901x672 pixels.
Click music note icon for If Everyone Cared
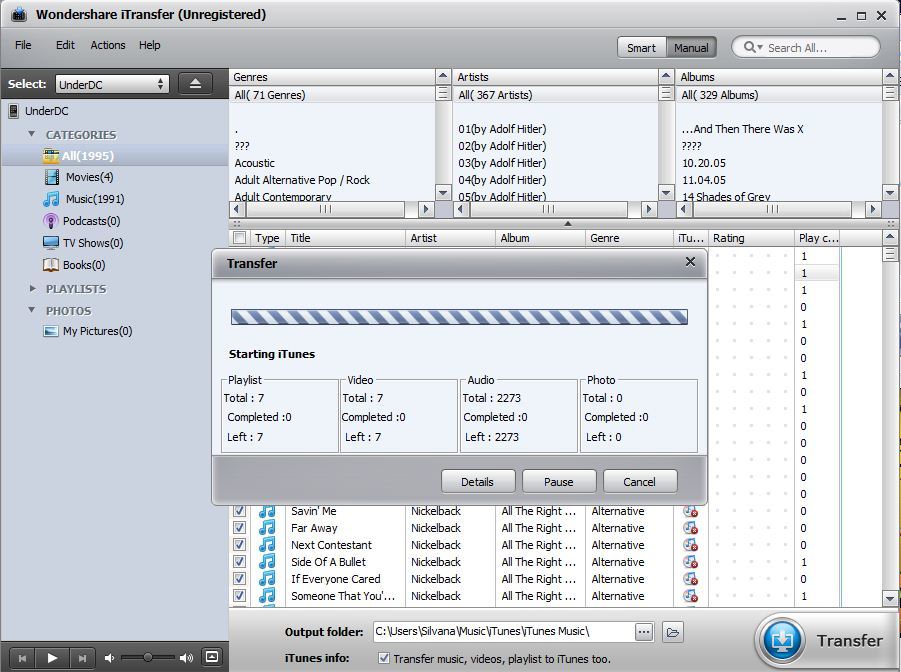point(267,579)
